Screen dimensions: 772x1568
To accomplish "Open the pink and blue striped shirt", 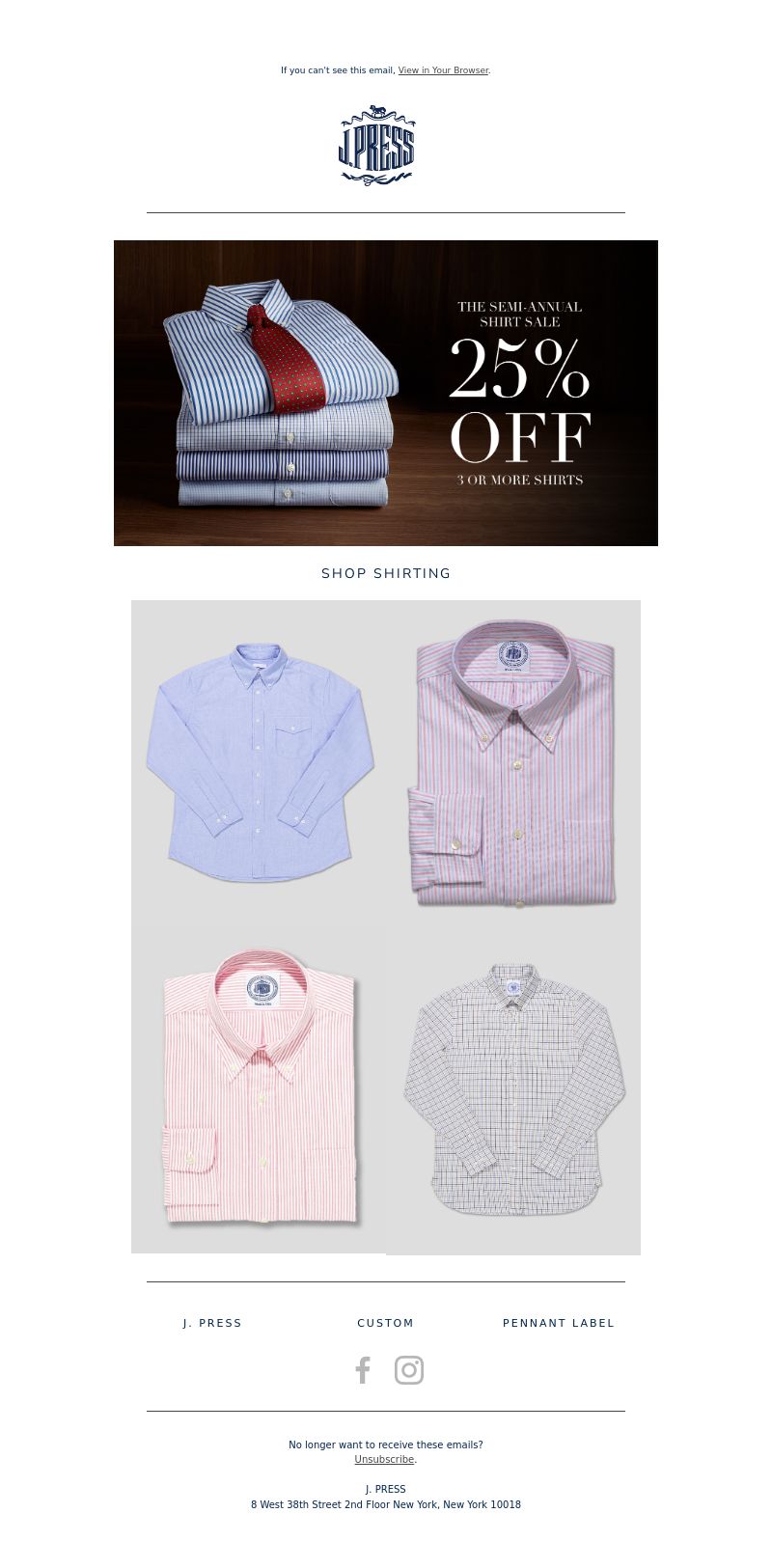I will click(x=513, y=763).
